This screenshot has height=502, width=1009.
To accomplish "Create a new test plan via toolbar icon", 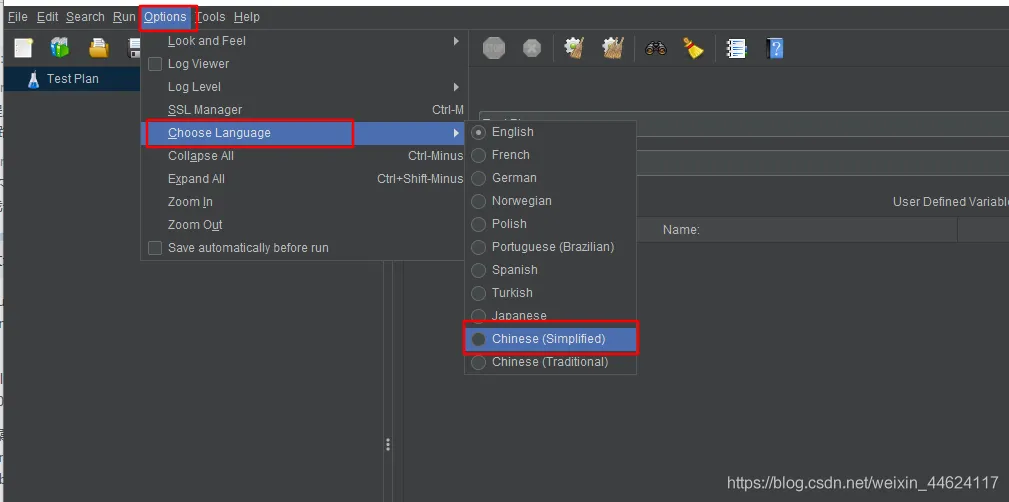I will click(x=24, y=48).
